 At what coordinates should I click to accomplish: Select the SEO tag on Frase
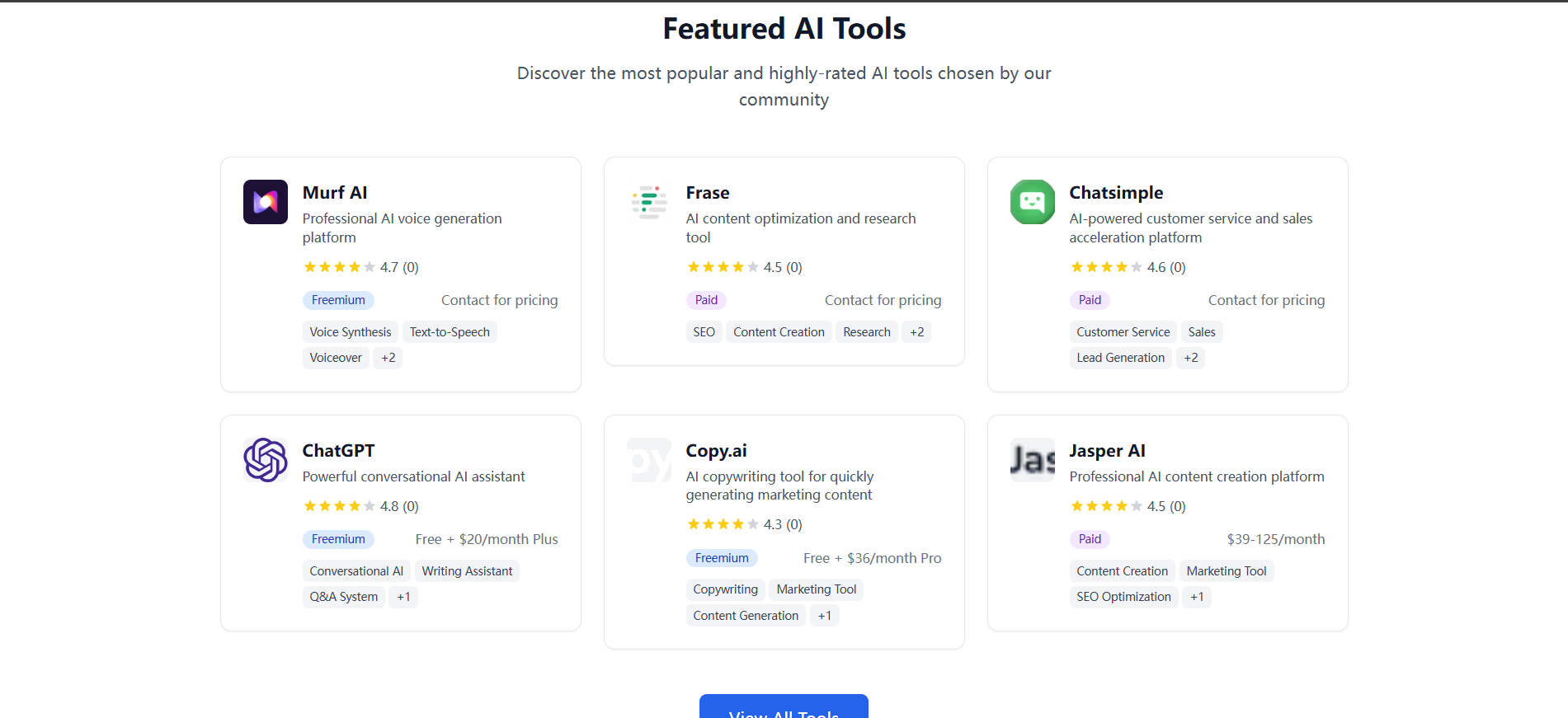[704, 332]
